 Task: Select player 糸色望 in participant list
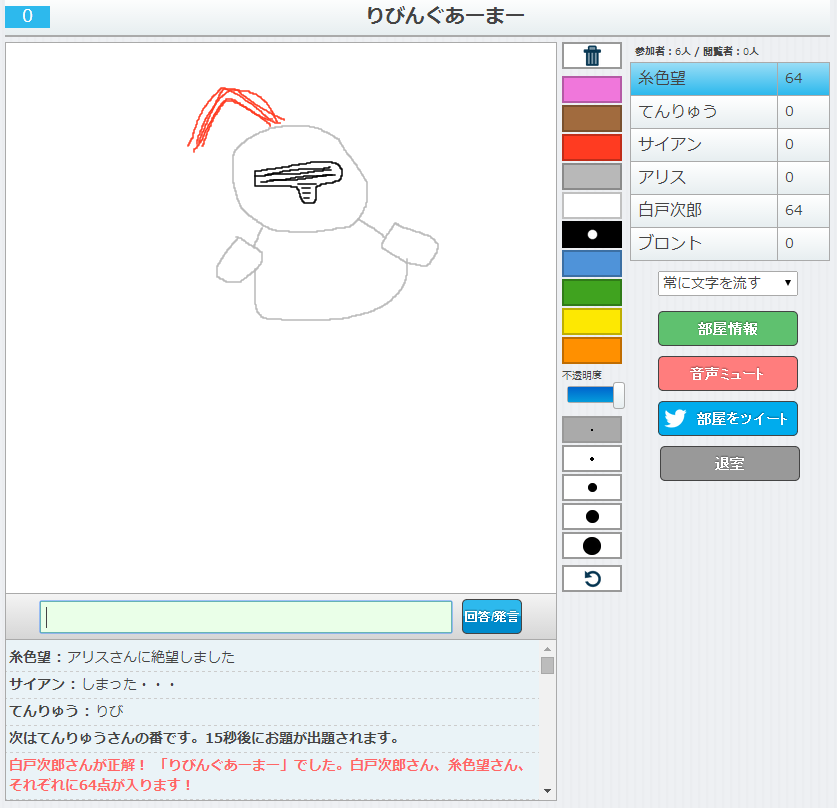point(730,78)
